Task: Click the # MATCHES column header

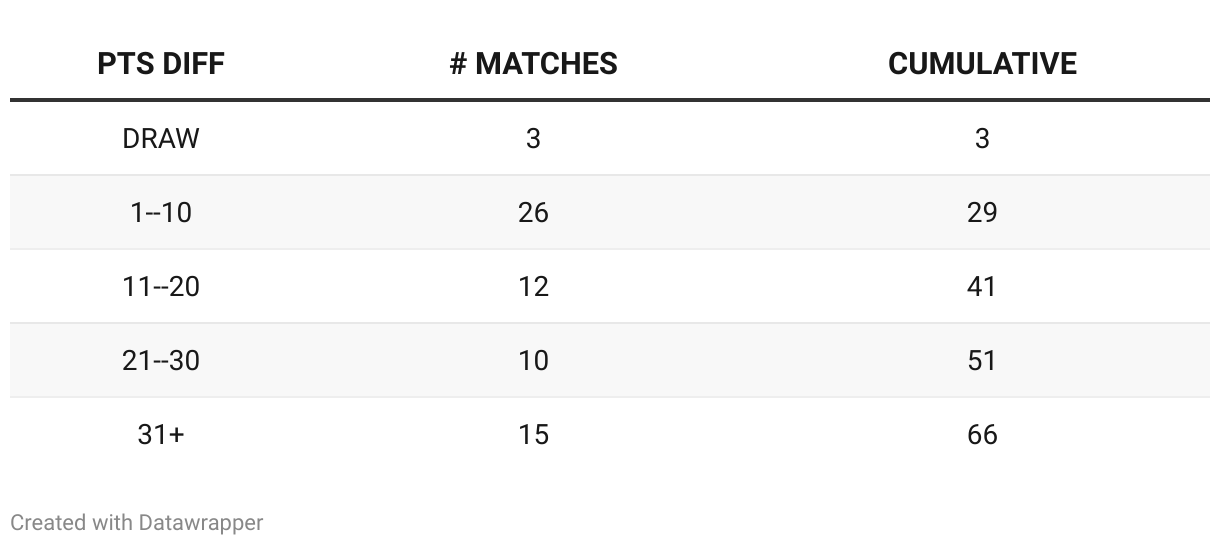Action: click(x=533, y=64)
